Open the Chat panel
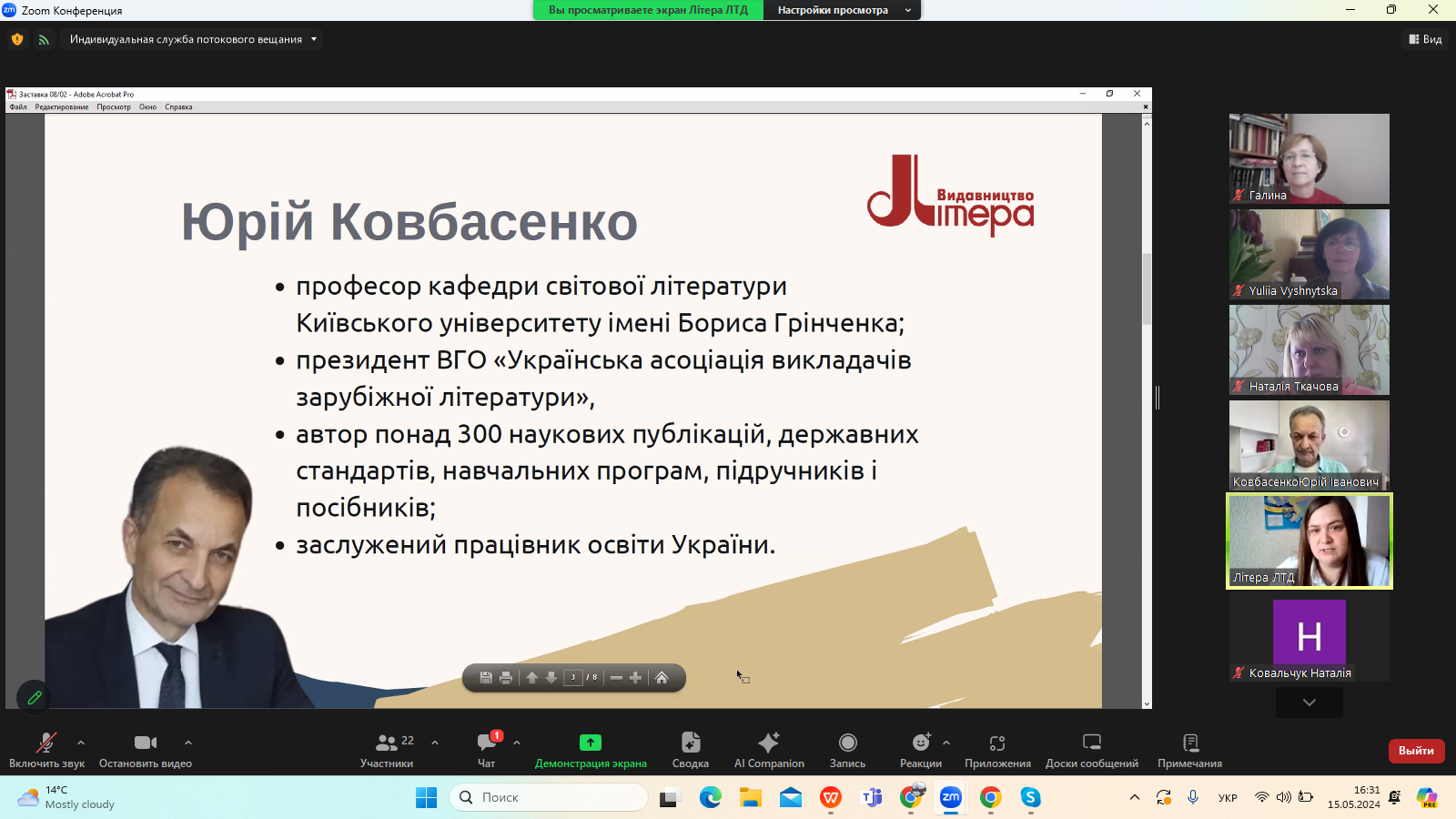Image resolution: width=1456 pixels, height=819 pixels. pyautogui.click(x=487, y=750)
